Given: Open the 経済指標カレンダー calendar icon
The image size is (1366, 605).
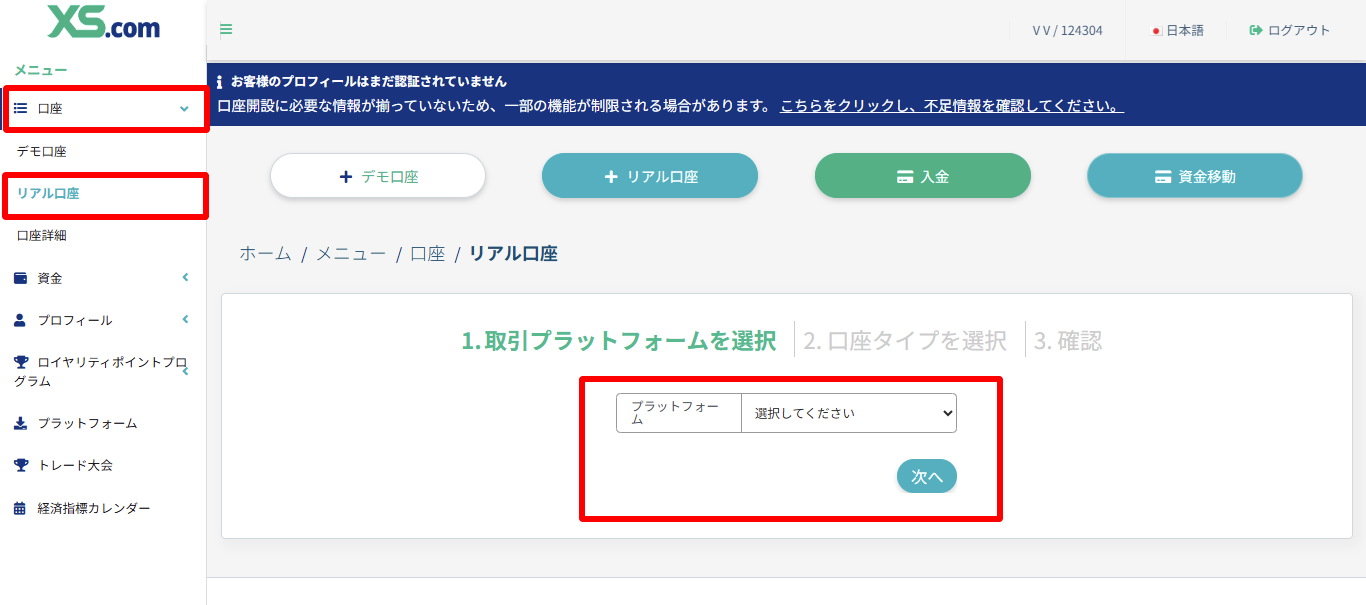Looking at the screenshot, I should click(x=21, y=507).
